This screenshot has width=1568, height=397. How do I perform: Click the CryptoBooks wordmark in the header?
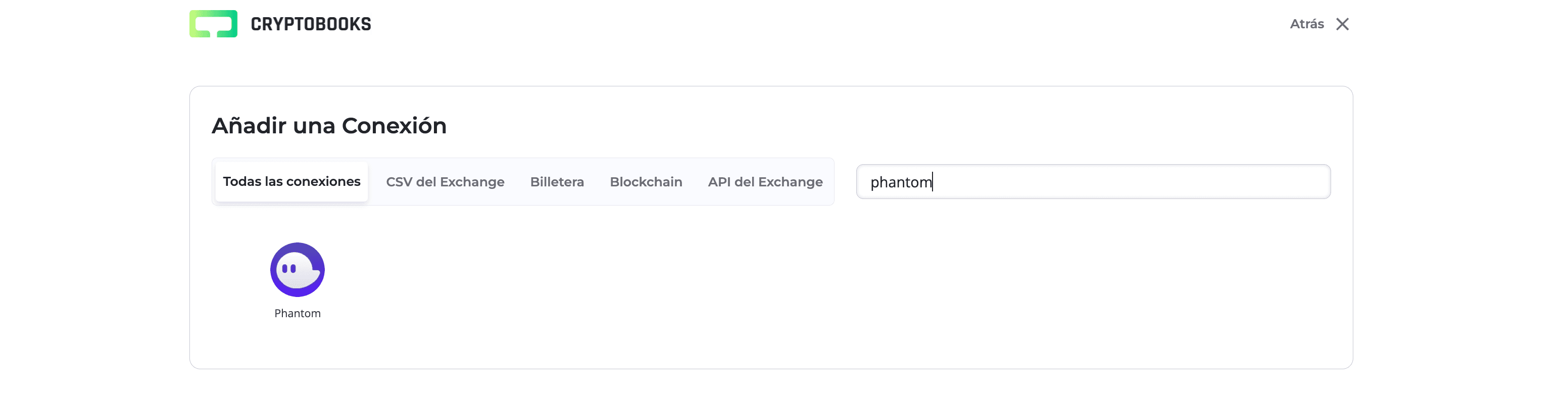pos(311,24)
